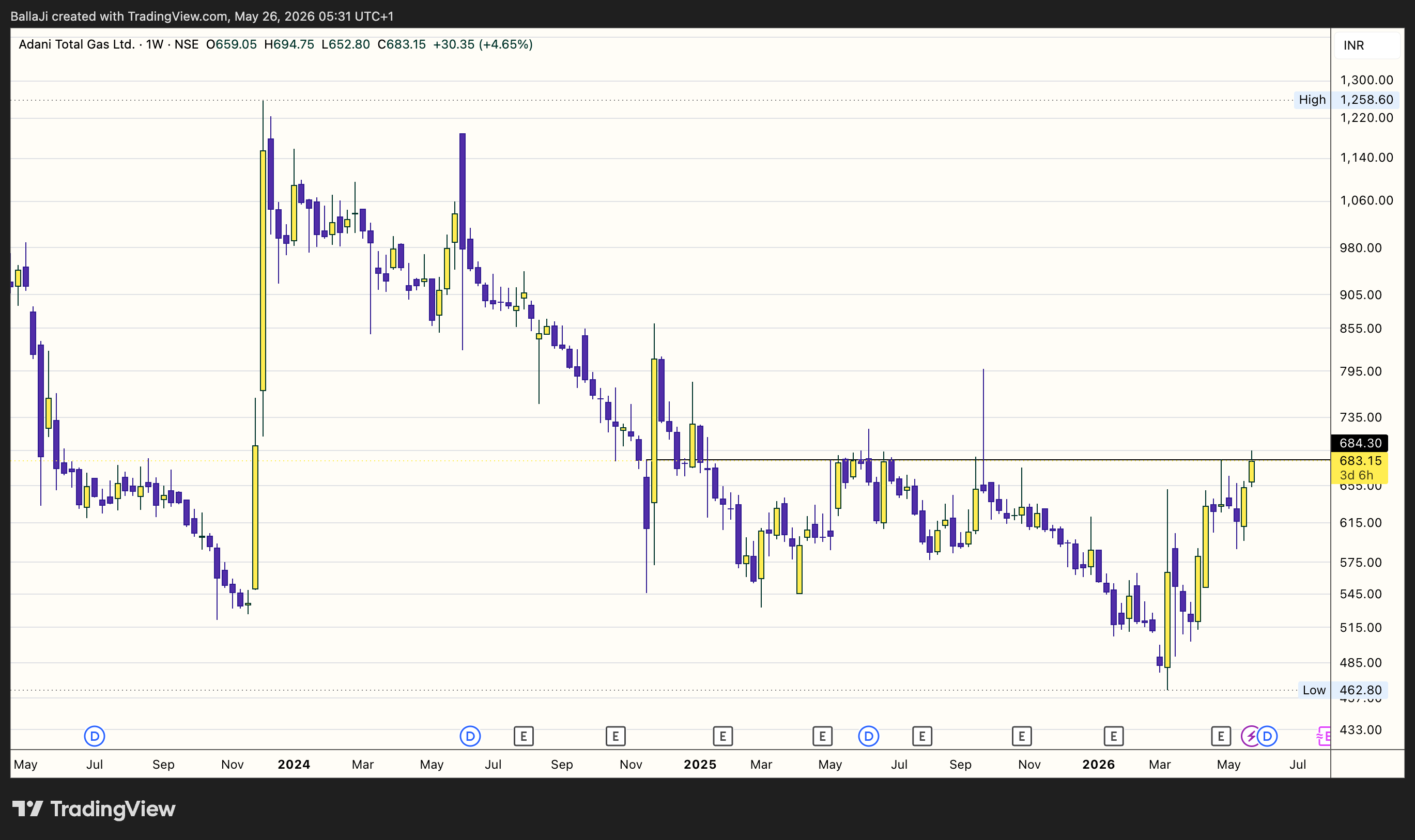
Task: Click the 575.00 price axis label
Action: (1361, 563)
